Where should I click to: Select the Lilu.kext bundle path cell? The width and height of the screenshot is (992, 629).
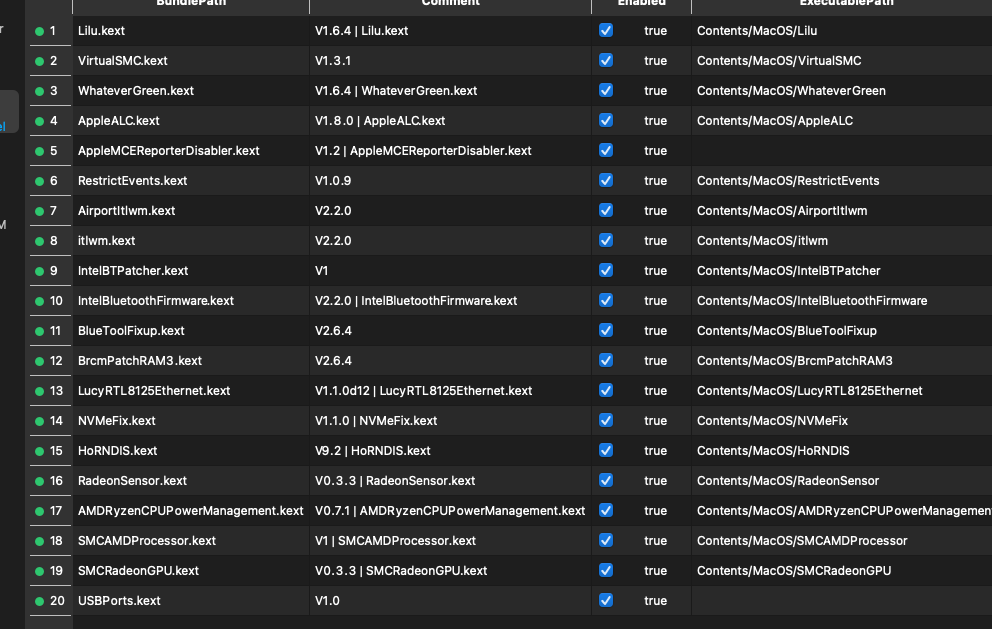(191, 30)
